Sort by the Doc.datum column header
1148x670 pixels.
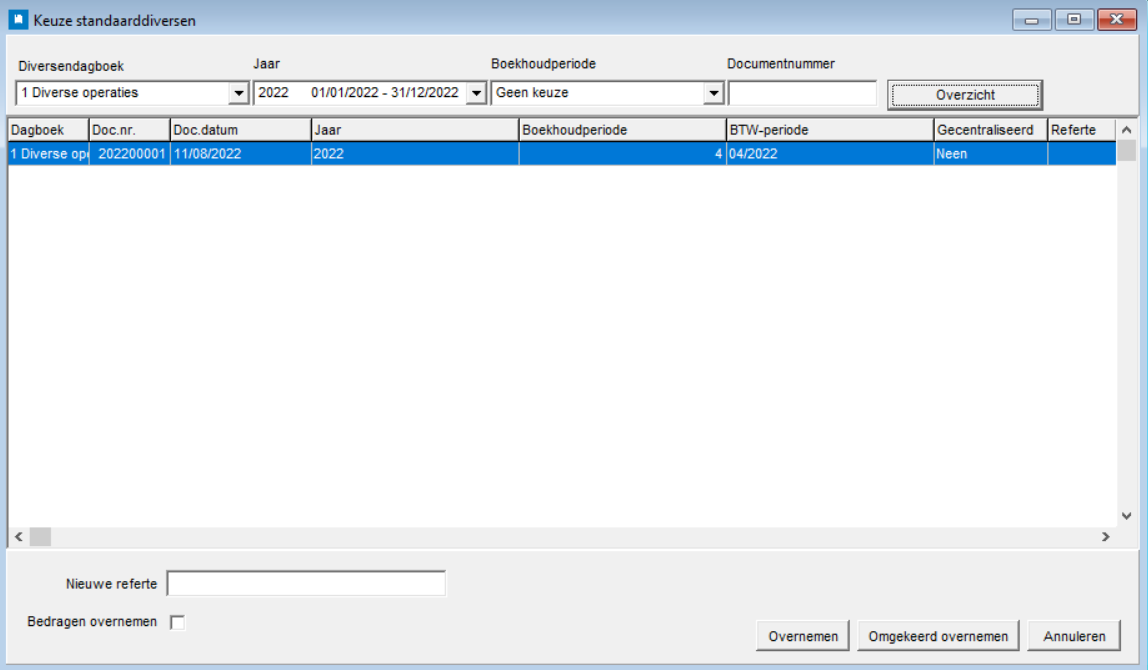241,130
